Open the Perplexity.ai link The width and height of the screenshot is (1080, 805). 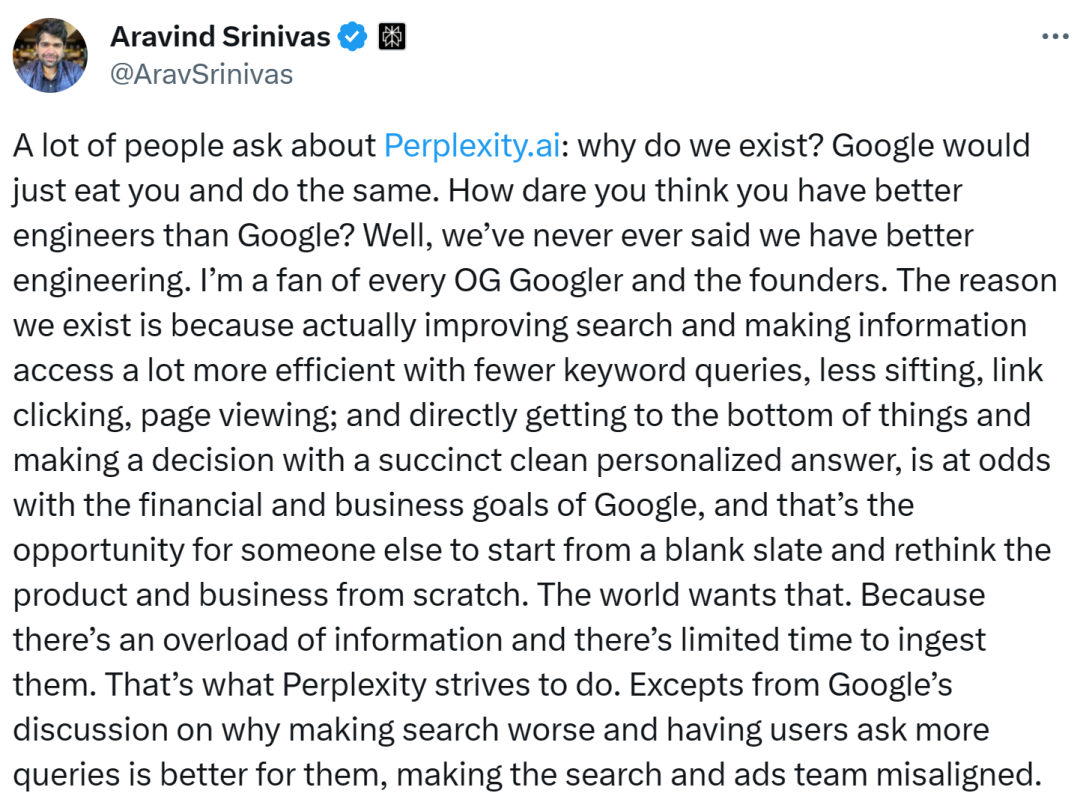click(472, 146)
